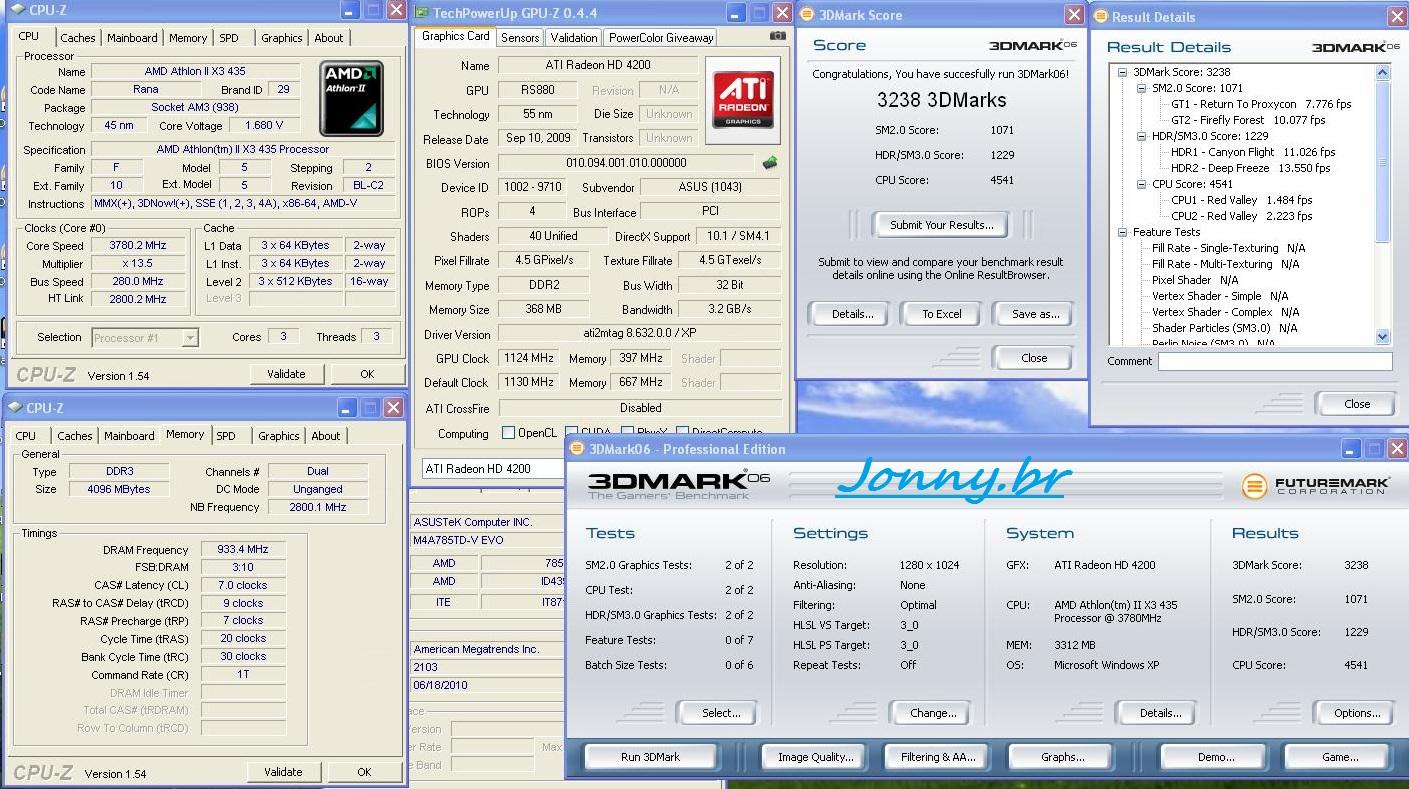1409x789 pixels.
Task: Select GT2 - Firefly Forest result row
Action: [1248, 120]
